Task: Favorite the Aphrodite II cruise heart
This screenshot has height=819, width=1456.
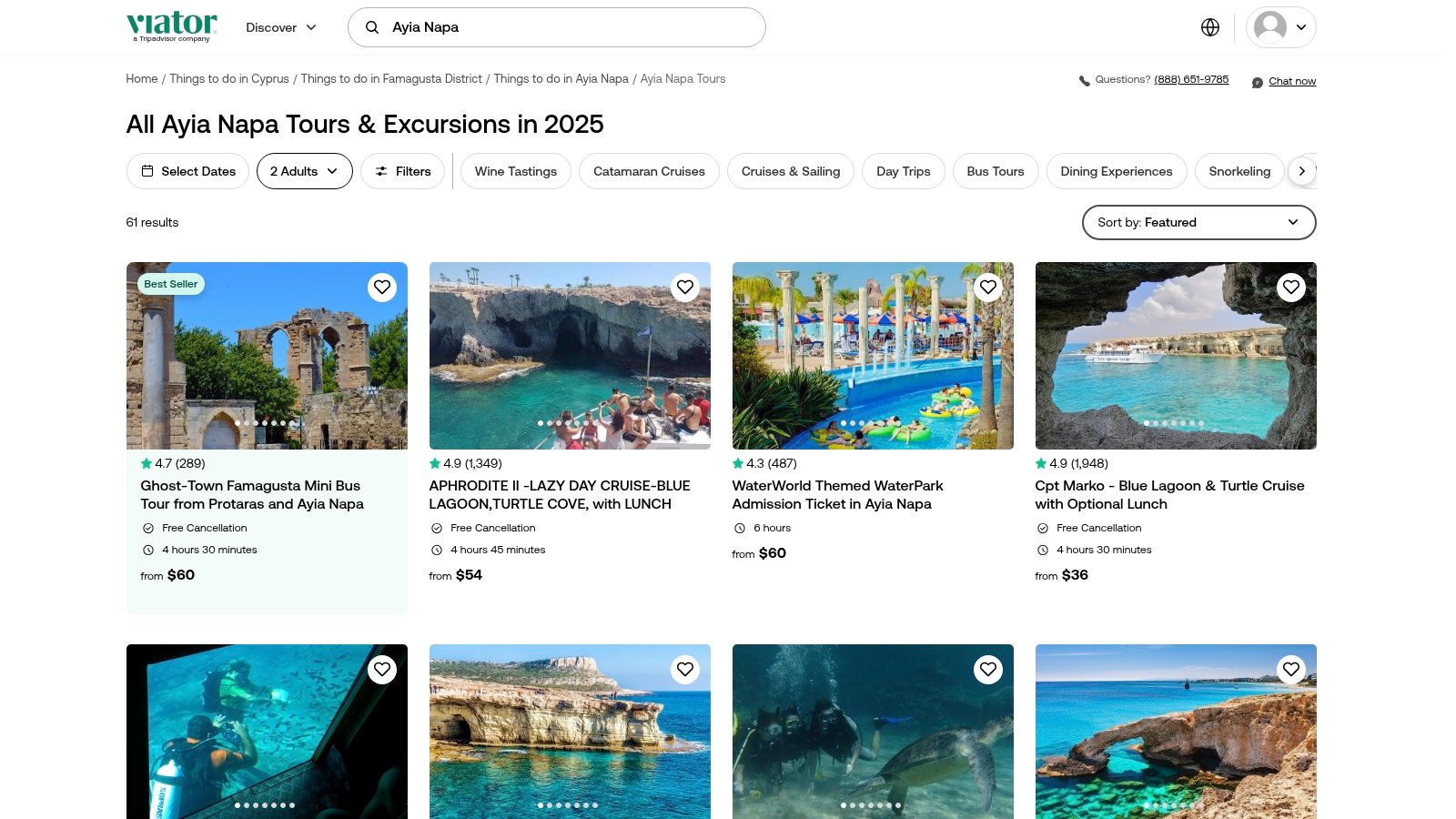Action: [x=685, y=288]
